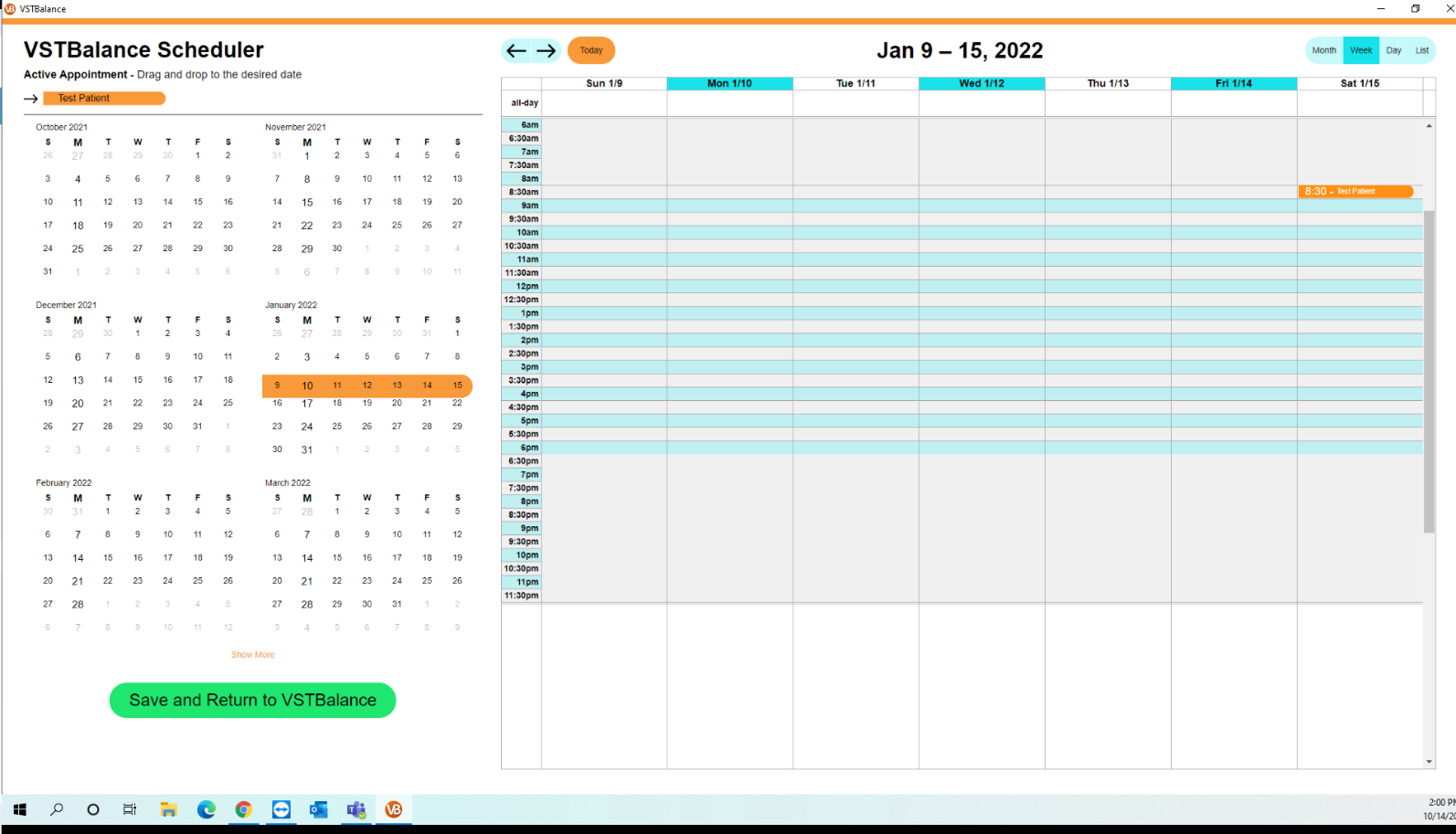The height and width of the screenshot is (834, 1456).
Task: Select March 28 in March 2022 mini calendar
Action: click(x=307, y=604)
